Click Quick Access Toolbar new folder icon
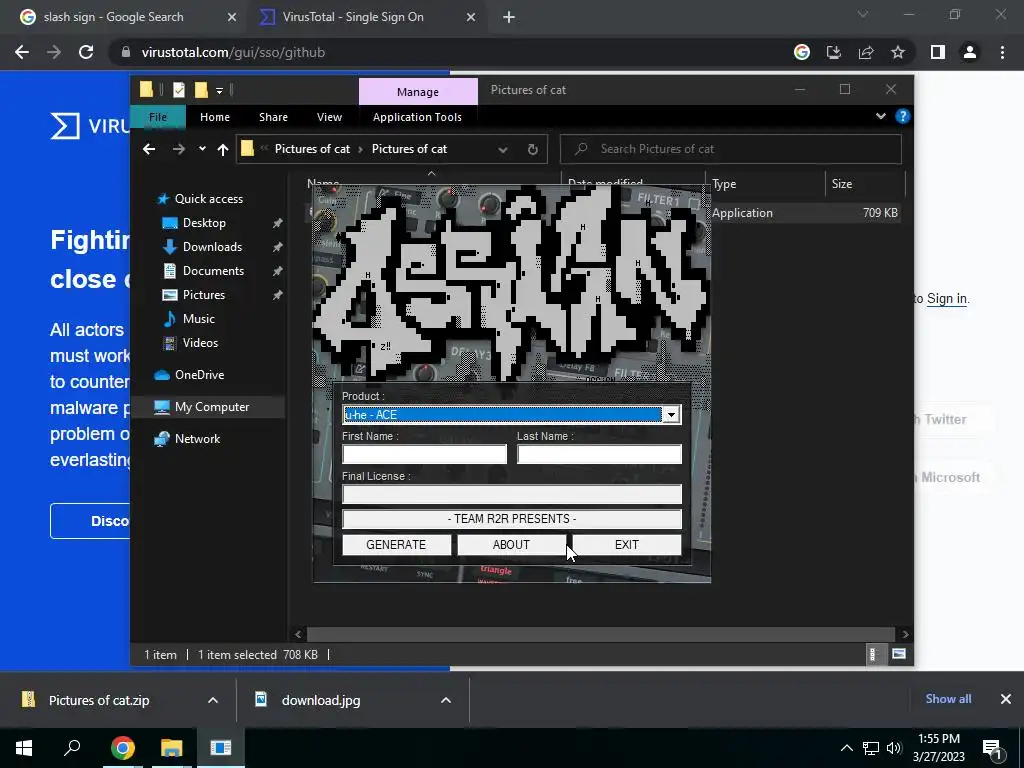The image size is (1024, 768). (x=201, y=90)
